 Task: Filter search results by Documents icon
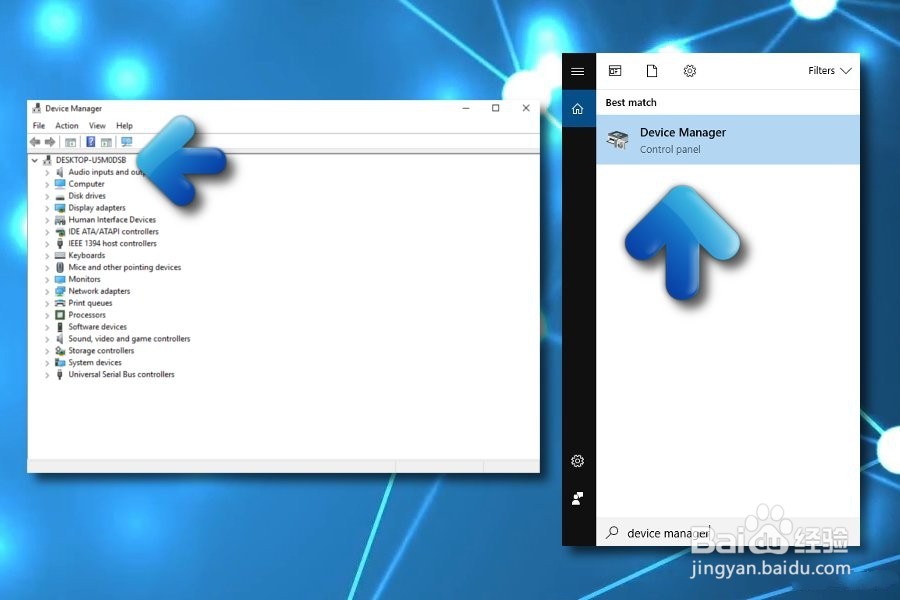point(651,71)
